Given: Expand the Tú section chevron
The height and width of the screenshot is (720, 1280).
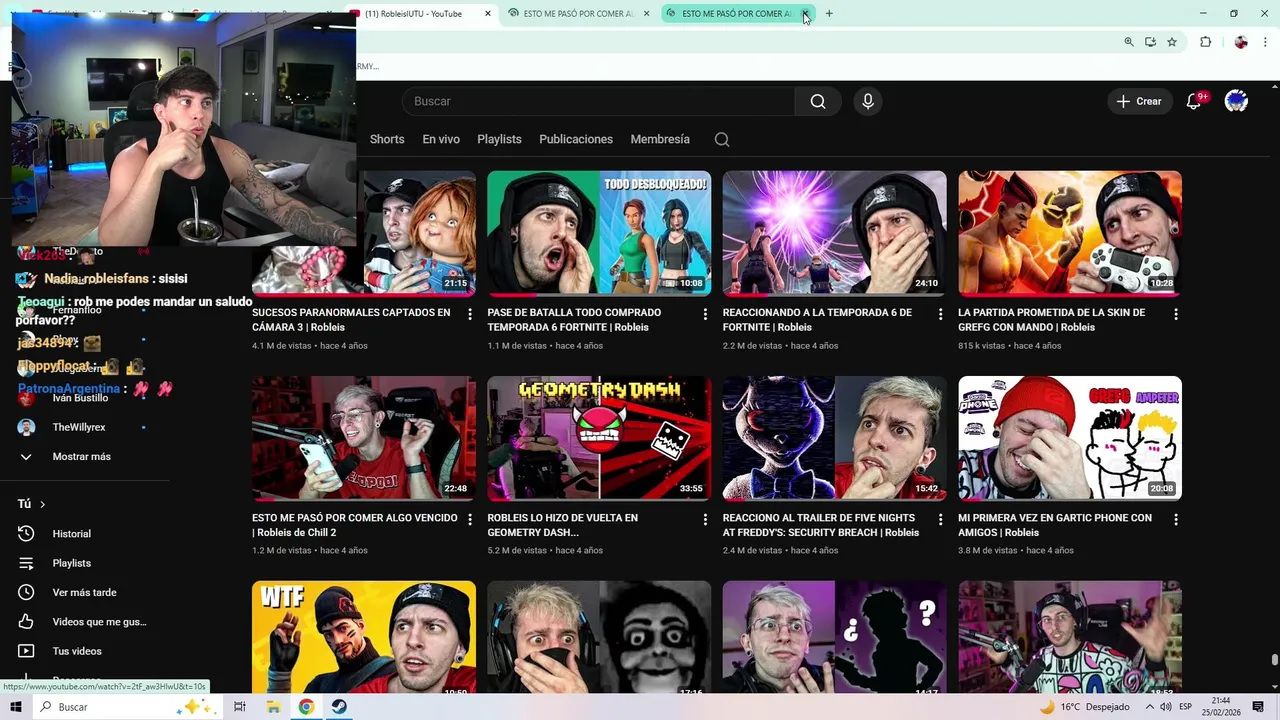Looking at the screenshot, I should tap(42, 505).
